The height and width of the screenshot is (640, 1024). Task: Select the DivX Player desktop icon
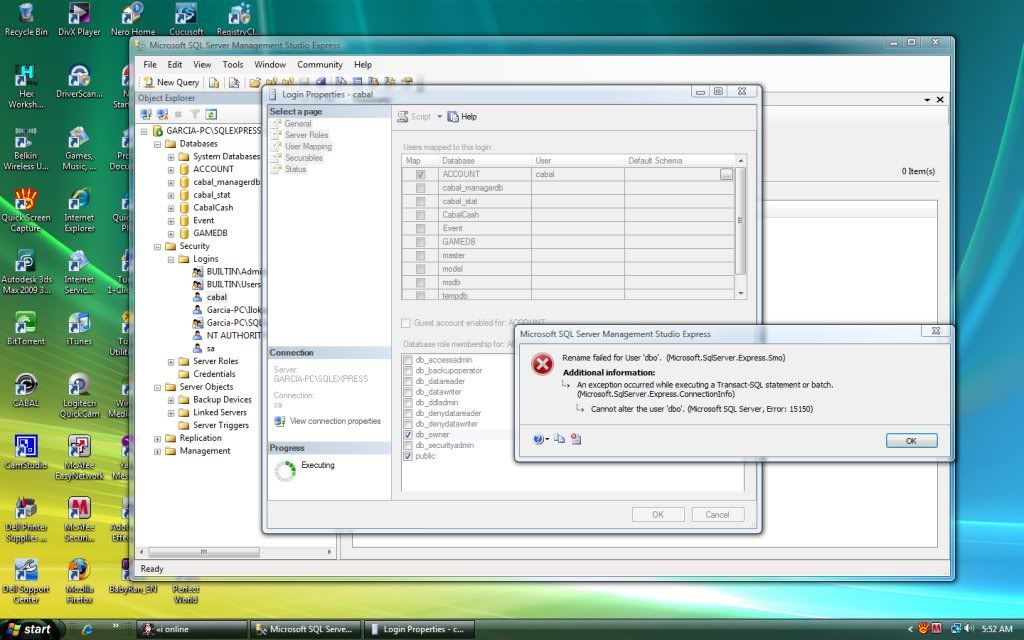[x=79, y=20]
